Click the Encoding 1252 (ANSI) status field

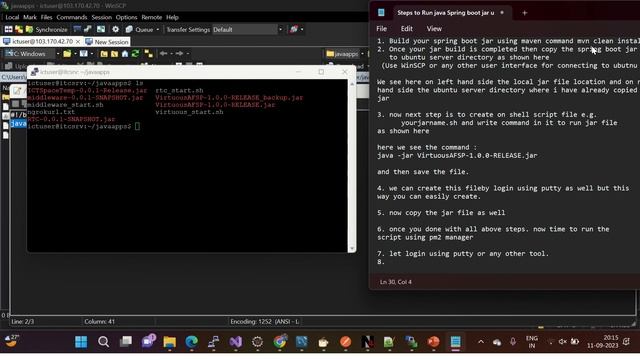pyautogui.click(x=264, y=322)
